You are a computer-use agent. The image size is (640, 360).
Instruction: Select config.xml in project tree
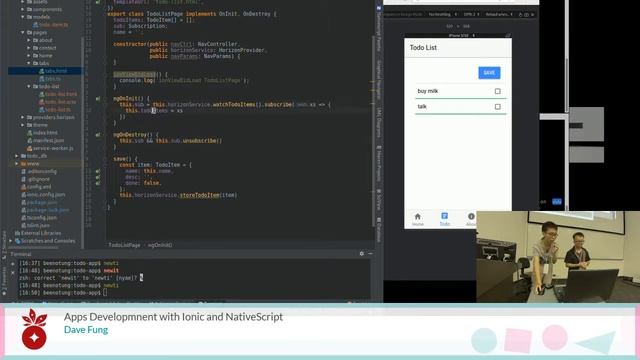[36, 187]
